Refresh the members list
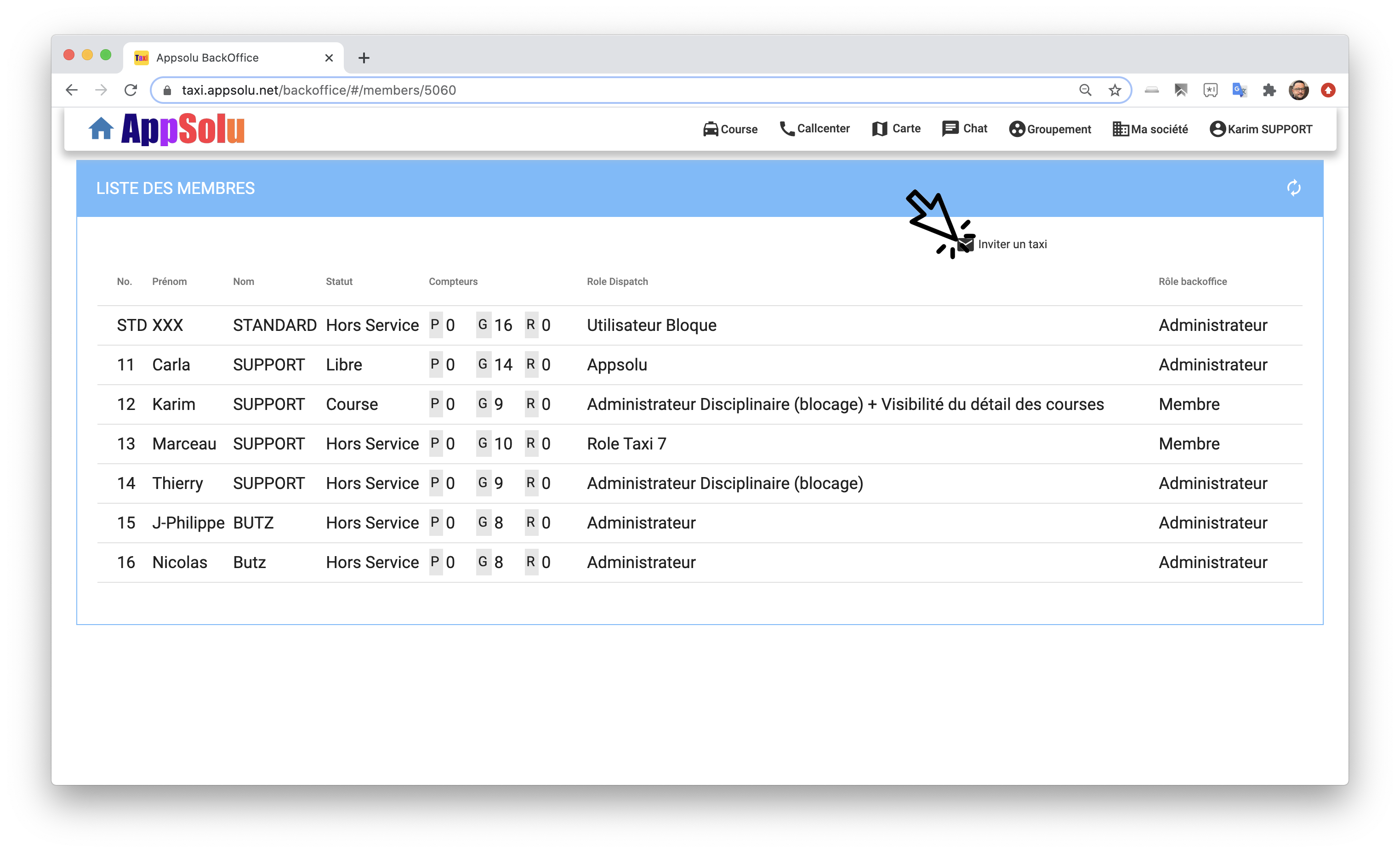Viewport: 1400px width, 853px height. [1293, 188]
